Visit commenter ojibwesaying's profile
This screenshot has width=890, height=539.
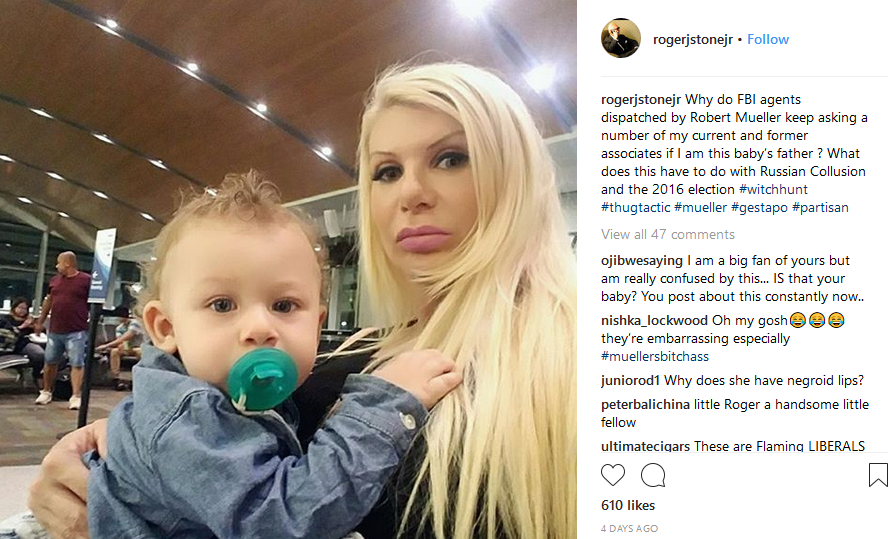[x=642, y=260]
